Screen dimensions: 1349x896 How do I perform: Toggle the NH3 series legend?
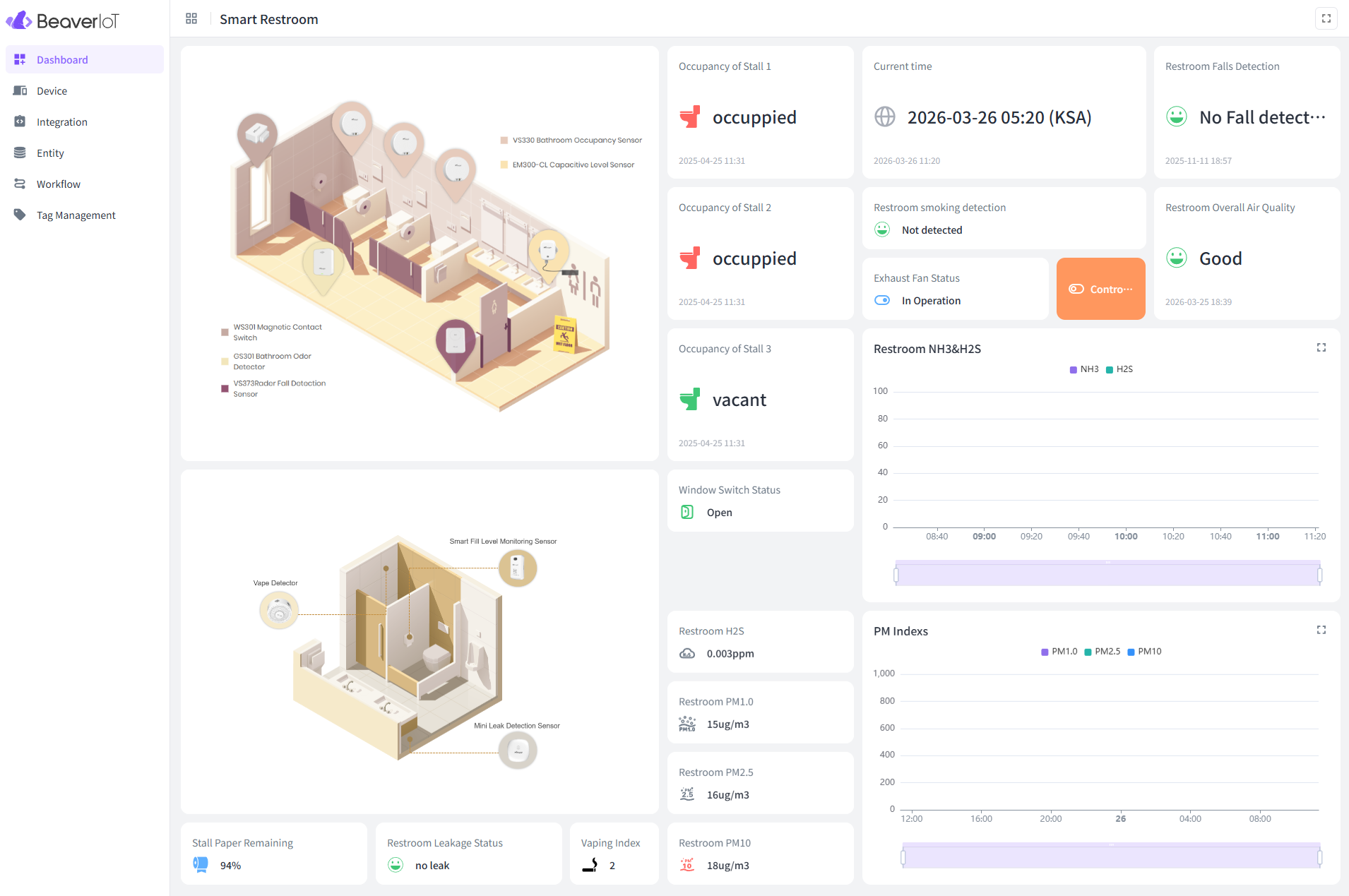point(1084,369)
